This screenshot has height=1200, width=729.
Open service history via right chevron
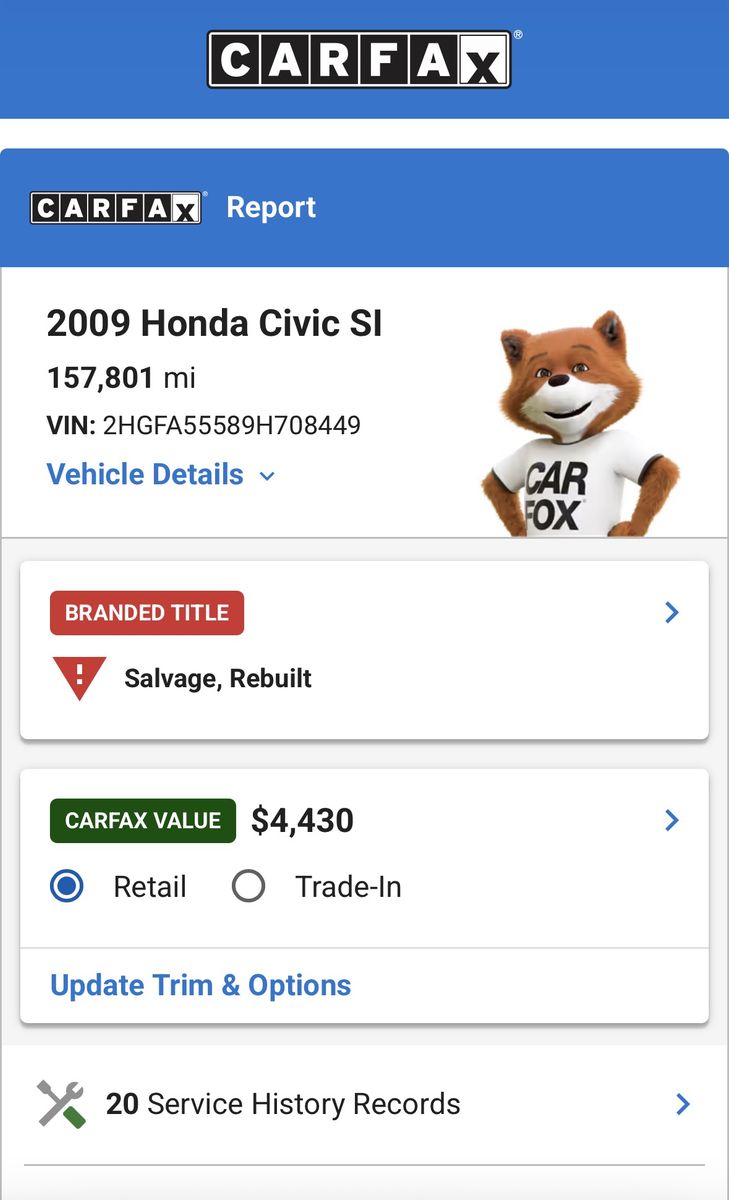click(x=683, y=1104)
